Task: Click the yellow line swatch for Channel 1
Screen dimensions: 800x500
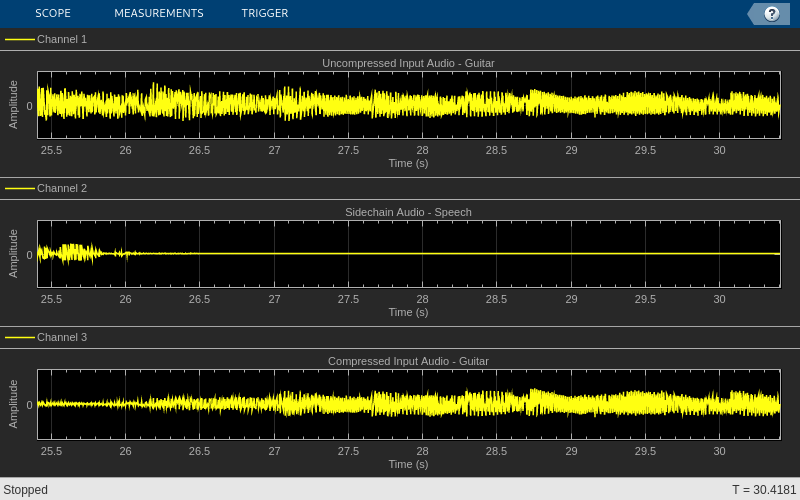Action: [x=20, y=39]
